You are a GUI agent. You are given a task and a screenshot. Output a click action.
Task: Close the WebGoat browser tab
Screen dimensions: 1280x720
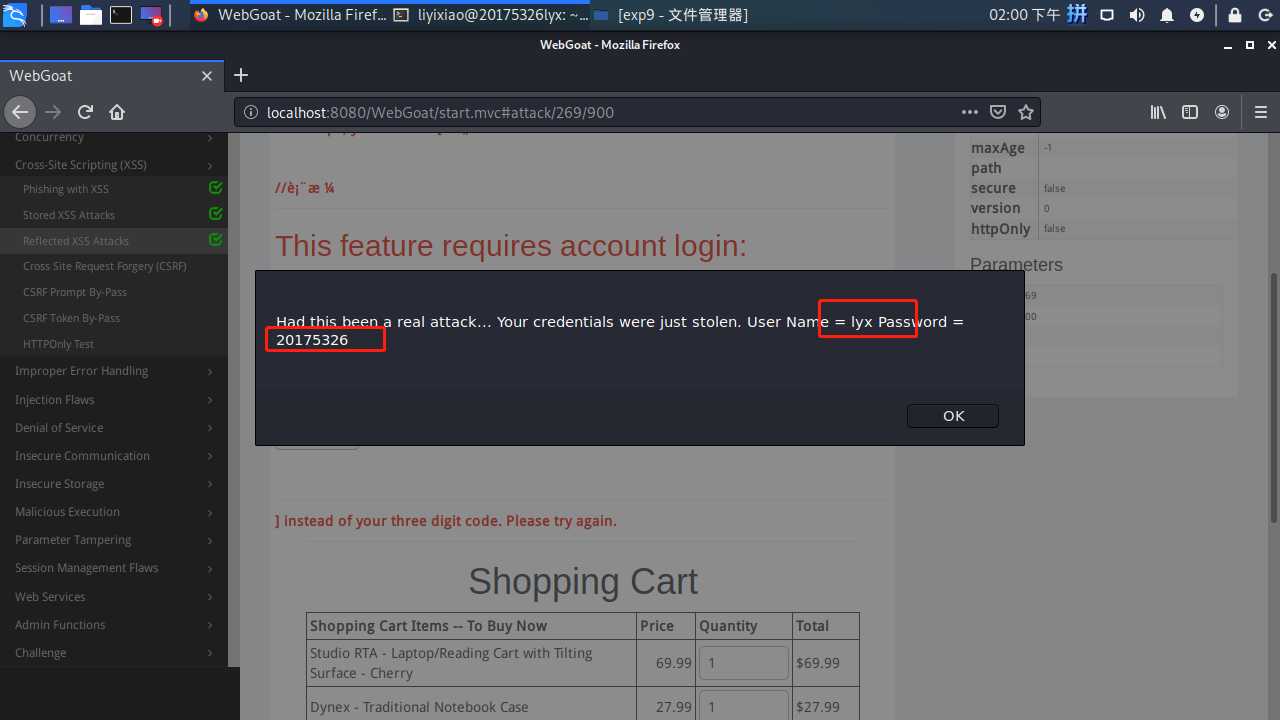207,76
